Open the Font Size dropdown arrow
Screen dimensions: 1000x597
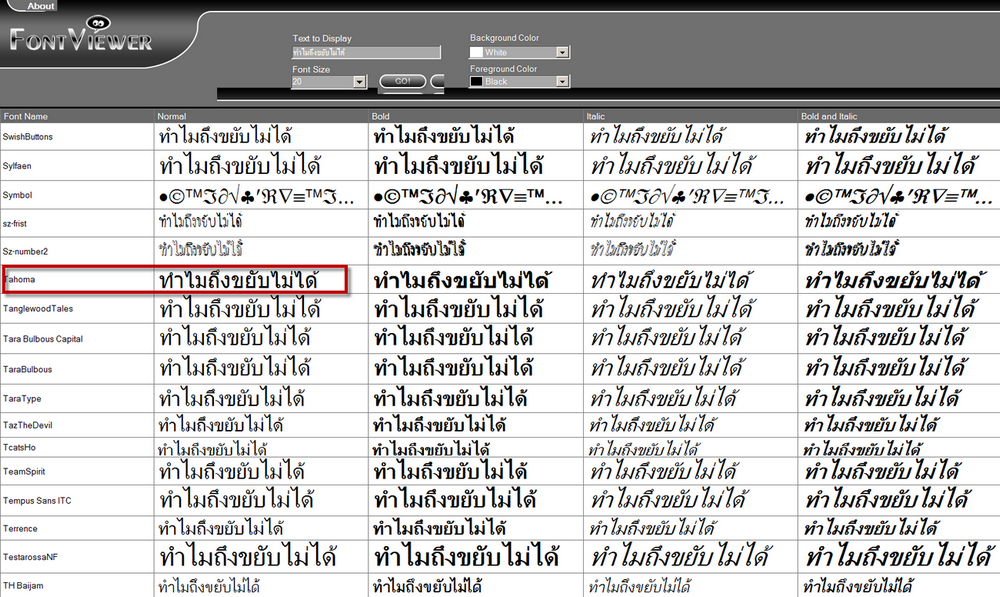coord(360,82)
